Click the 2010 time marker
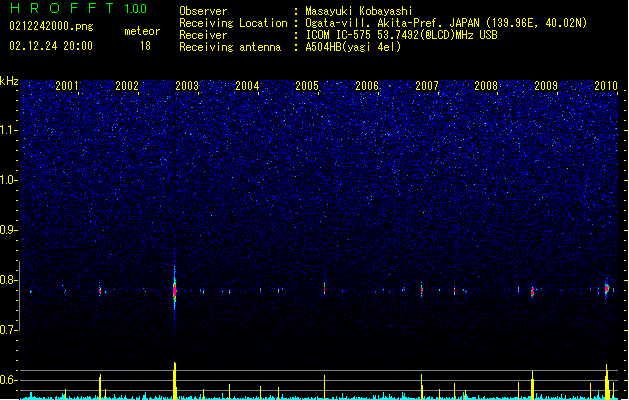This screenshot has height=400, width=629. 606,86
